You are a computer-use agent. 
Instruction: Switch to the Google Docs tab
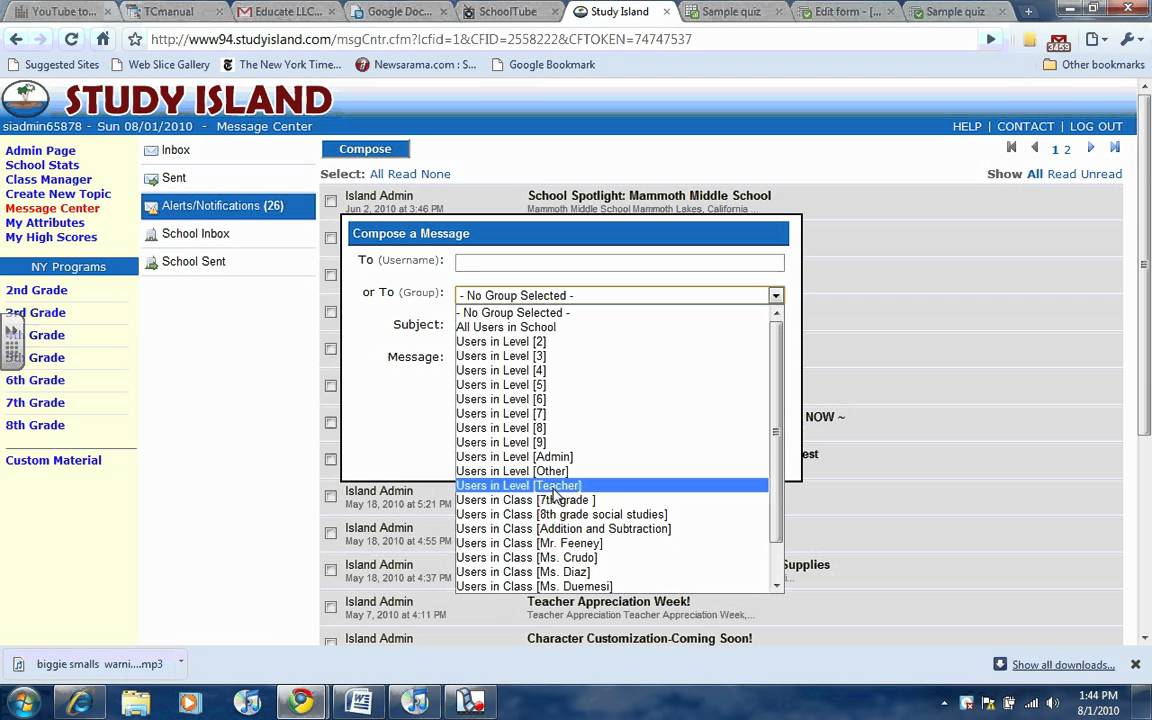[x=397, y=11]
